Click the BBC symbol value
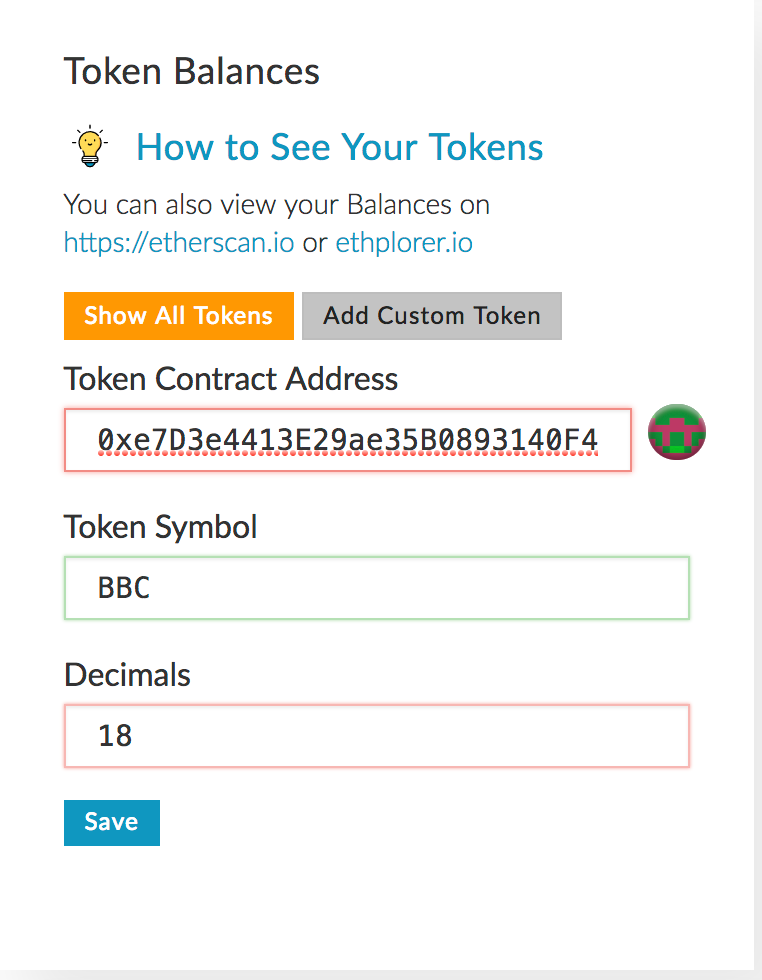762x980 pixels. 124,587
